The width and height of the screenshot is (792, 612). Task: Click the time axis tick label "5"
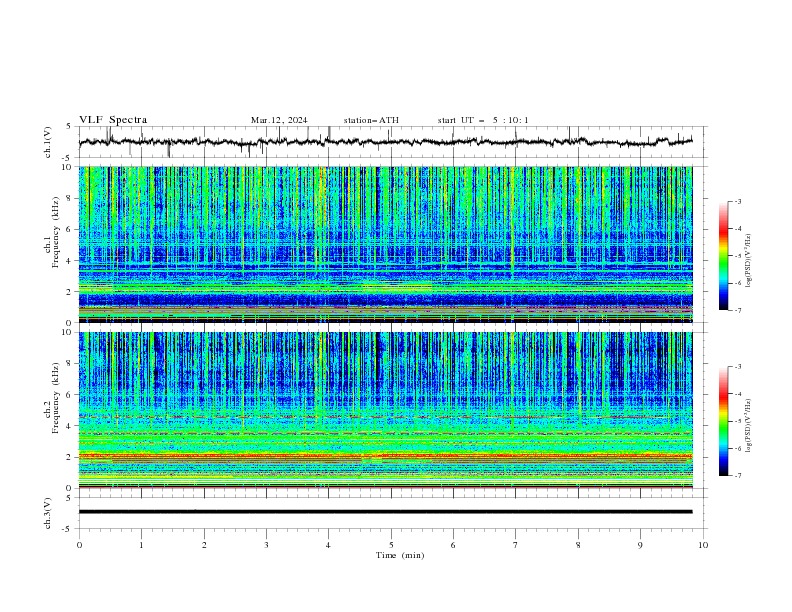(x=391, y=545)
